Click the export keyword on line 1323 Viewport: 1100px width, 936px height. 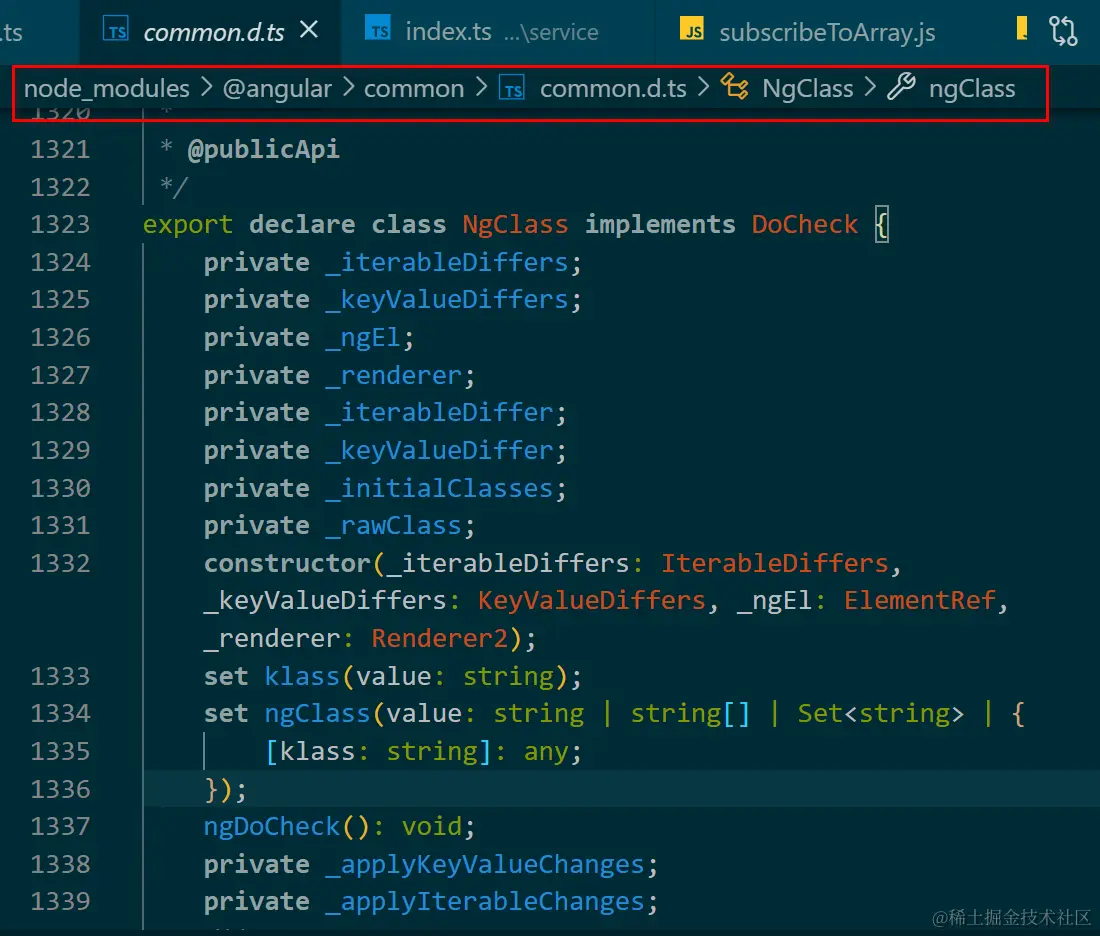[188, 225]
